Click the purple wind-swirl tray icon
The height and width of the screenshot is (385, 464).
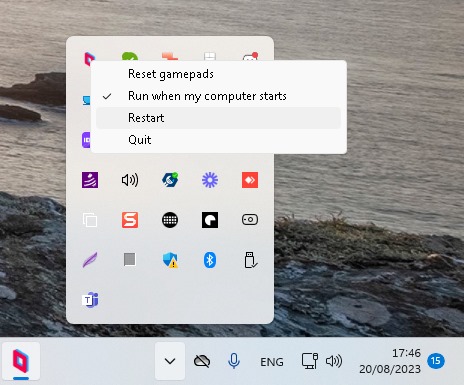(x=90, y=180)
